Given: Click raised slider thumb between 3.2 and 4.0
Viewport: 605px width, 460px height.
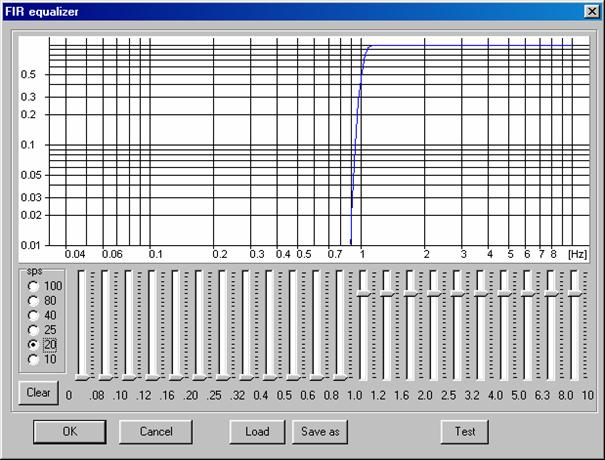Looking at the screenshot, I should point(481,293).
